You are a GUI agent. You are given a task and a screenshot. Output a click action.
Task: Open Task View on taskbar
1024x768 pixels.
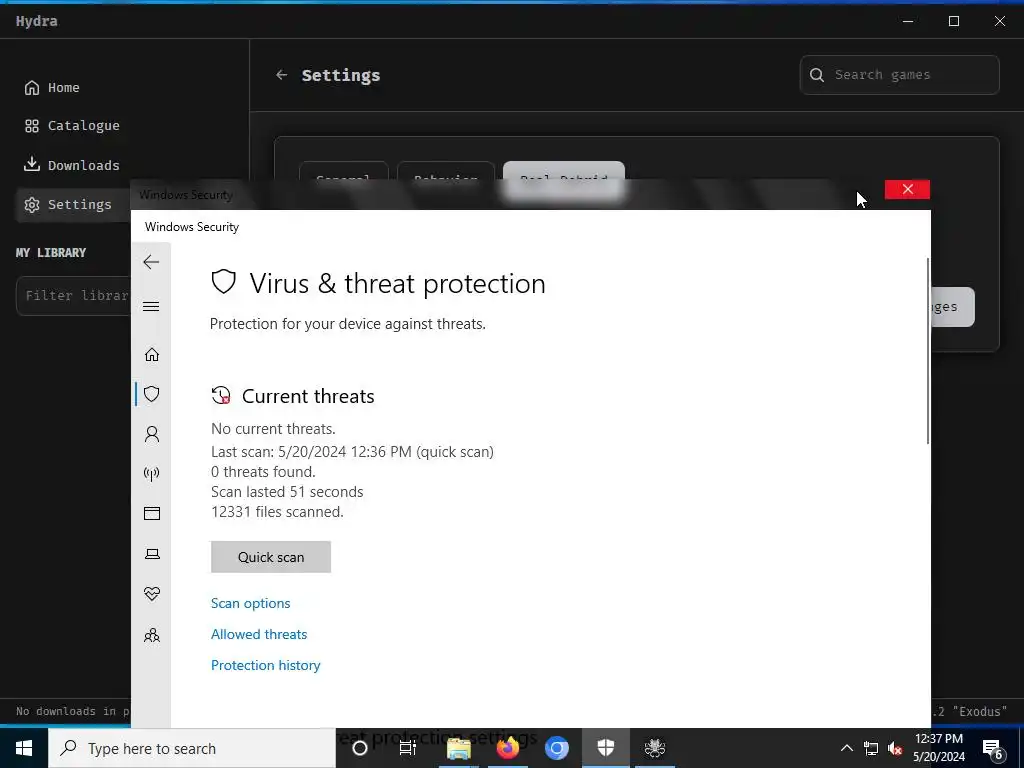pyautogui.click(x=408, y=748)
